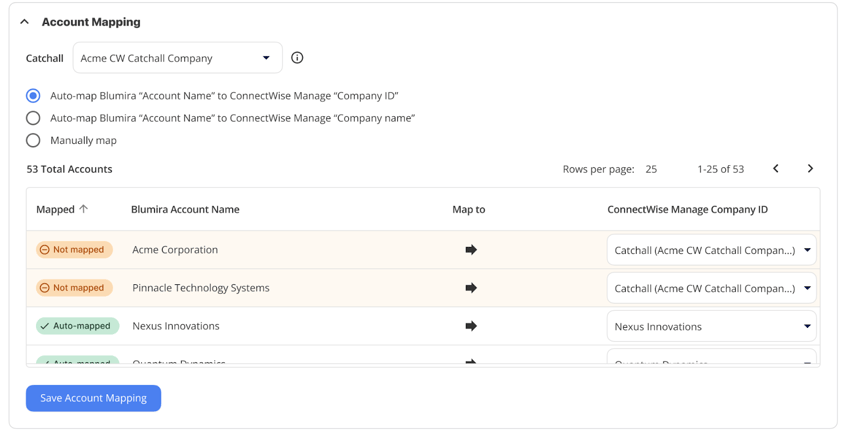Click Not mapped badge for Acme Corporation

click(74, 250)
